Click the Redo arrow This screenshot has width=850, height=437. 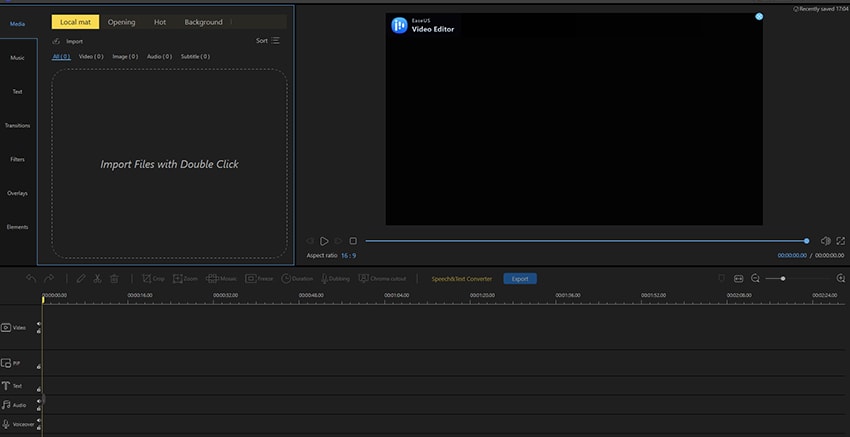[49, 278]
